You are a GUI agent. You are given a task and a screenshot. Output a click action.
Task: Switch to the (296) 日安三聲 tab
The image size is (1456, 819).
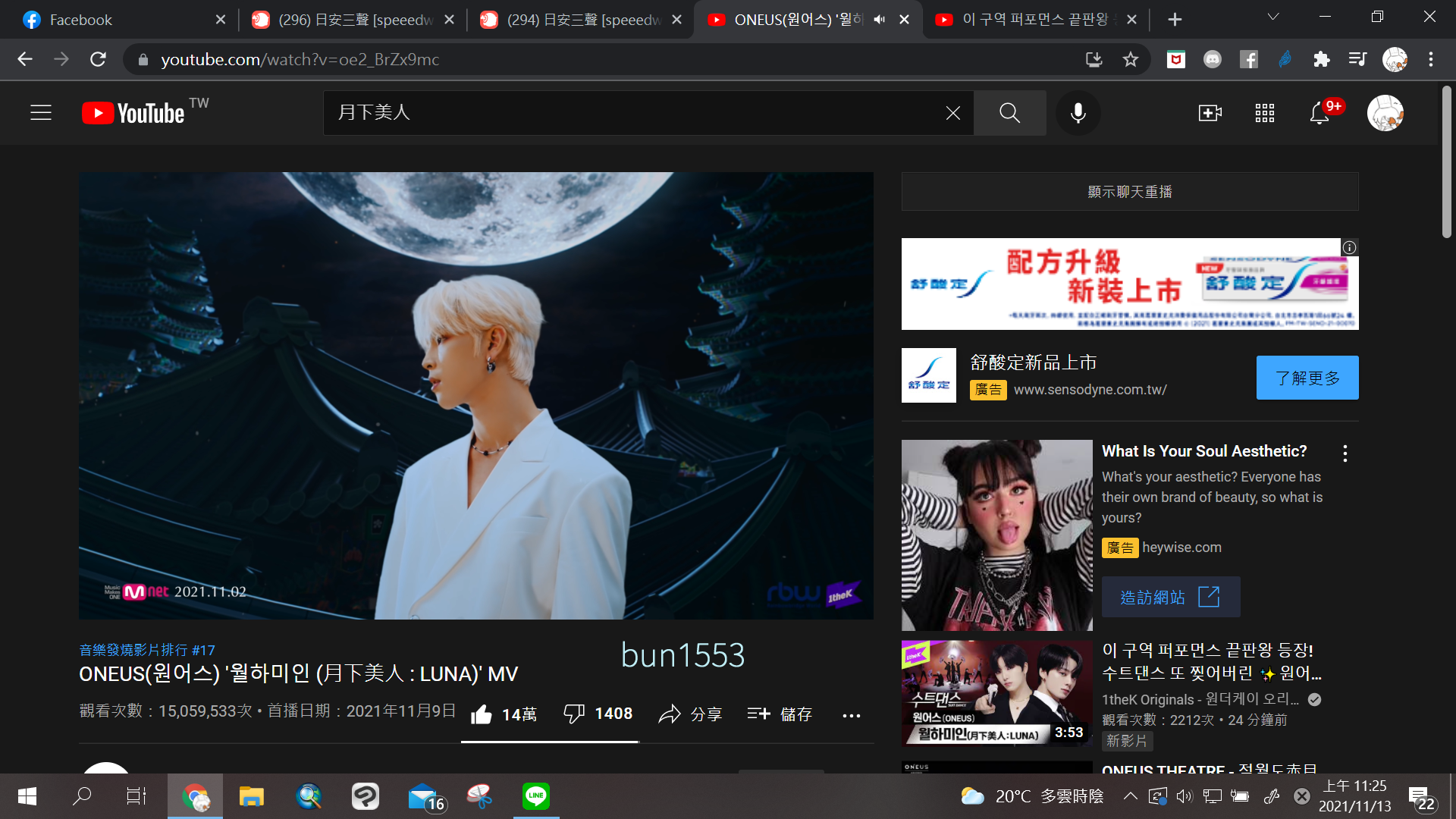[x=353, y=20]
